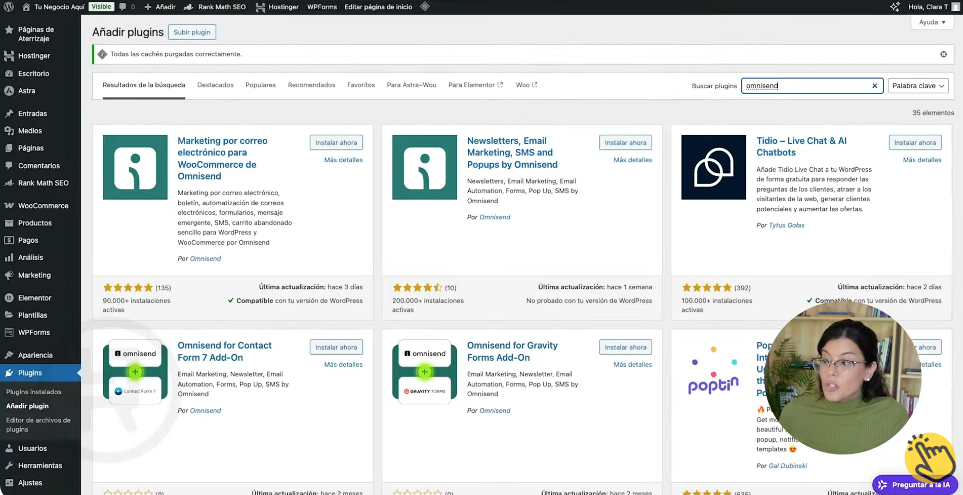This screenshot has width=963, height=495.
Task: Open the WordPress logo menu
Action: (9, 7)
